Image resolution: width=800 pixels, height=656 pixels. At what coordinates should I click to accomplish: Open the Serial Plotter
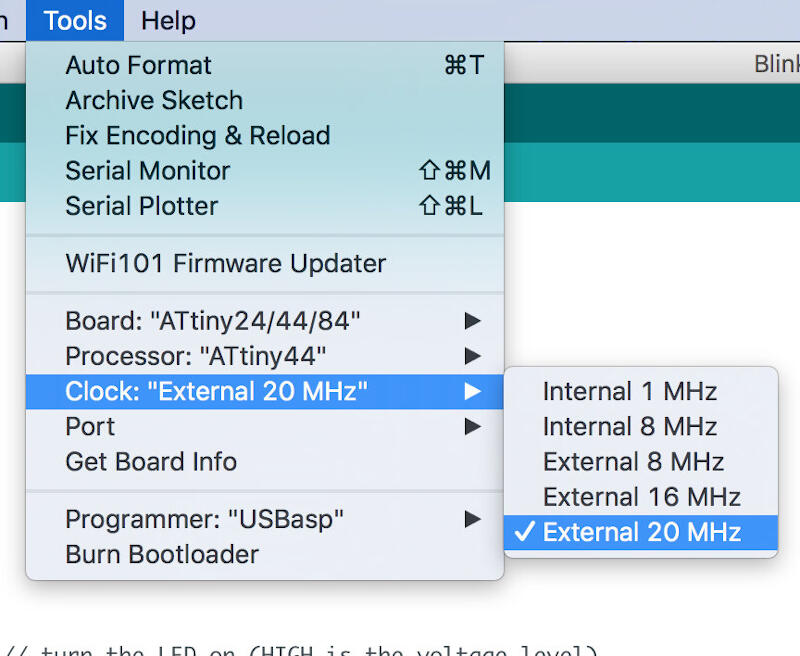pos(141,206)
